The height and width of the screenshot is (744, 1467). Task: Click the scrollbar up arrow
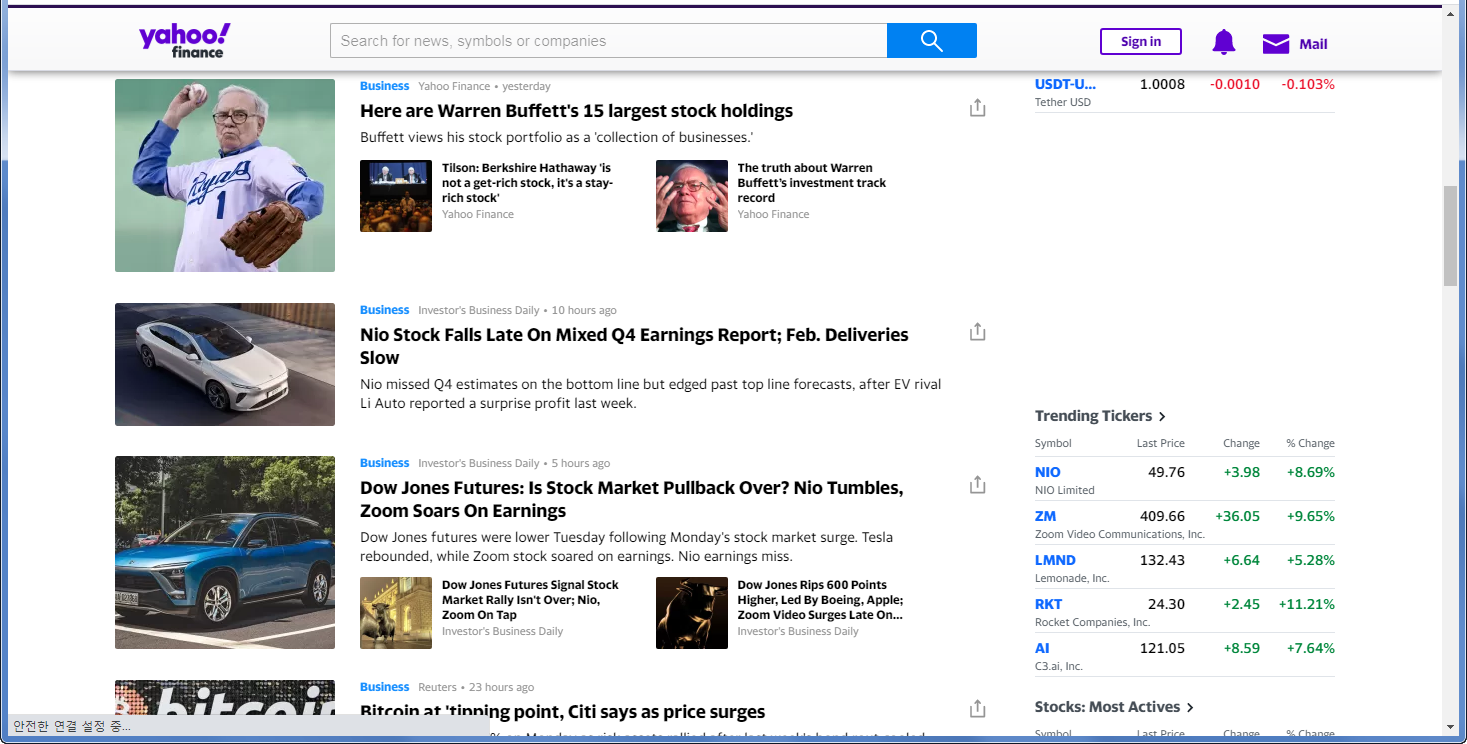(x=1450, y=13)
